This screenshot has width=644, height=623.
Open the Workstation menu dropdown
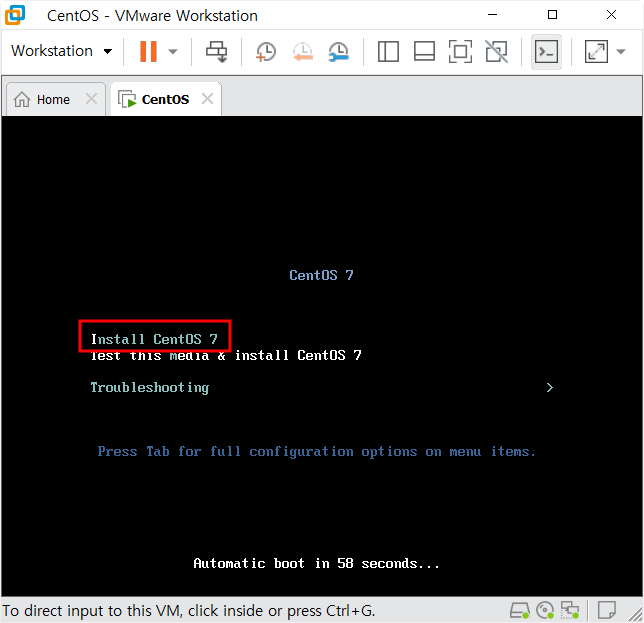61,51
